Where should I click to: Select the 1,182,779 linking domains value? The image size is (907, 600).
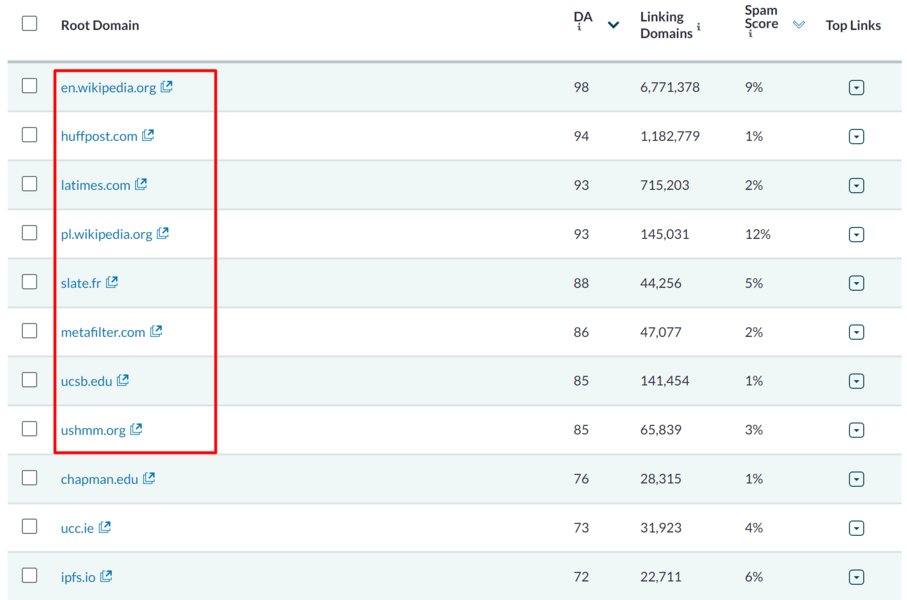670,136
